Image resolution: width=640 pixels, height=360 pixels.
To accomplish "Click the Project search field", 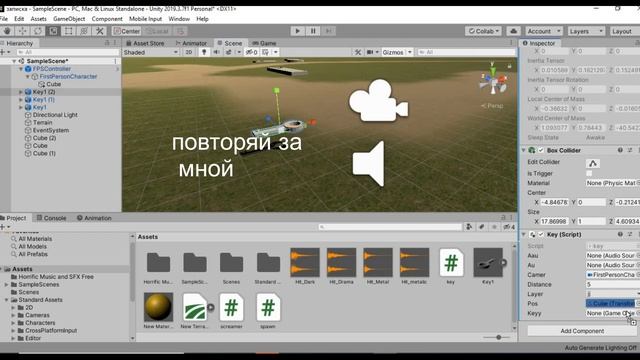I will pos(390,227).
